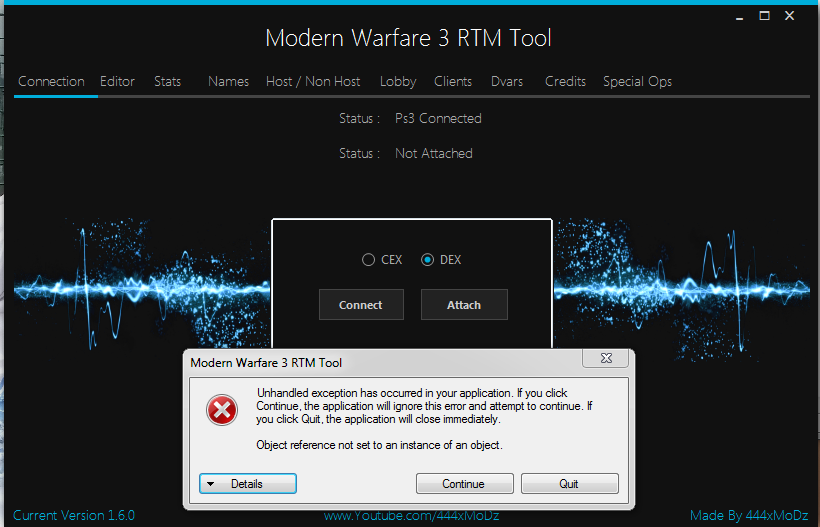
Task: Click the 'Ps3 Connected' status text
Action: (438, 119)
